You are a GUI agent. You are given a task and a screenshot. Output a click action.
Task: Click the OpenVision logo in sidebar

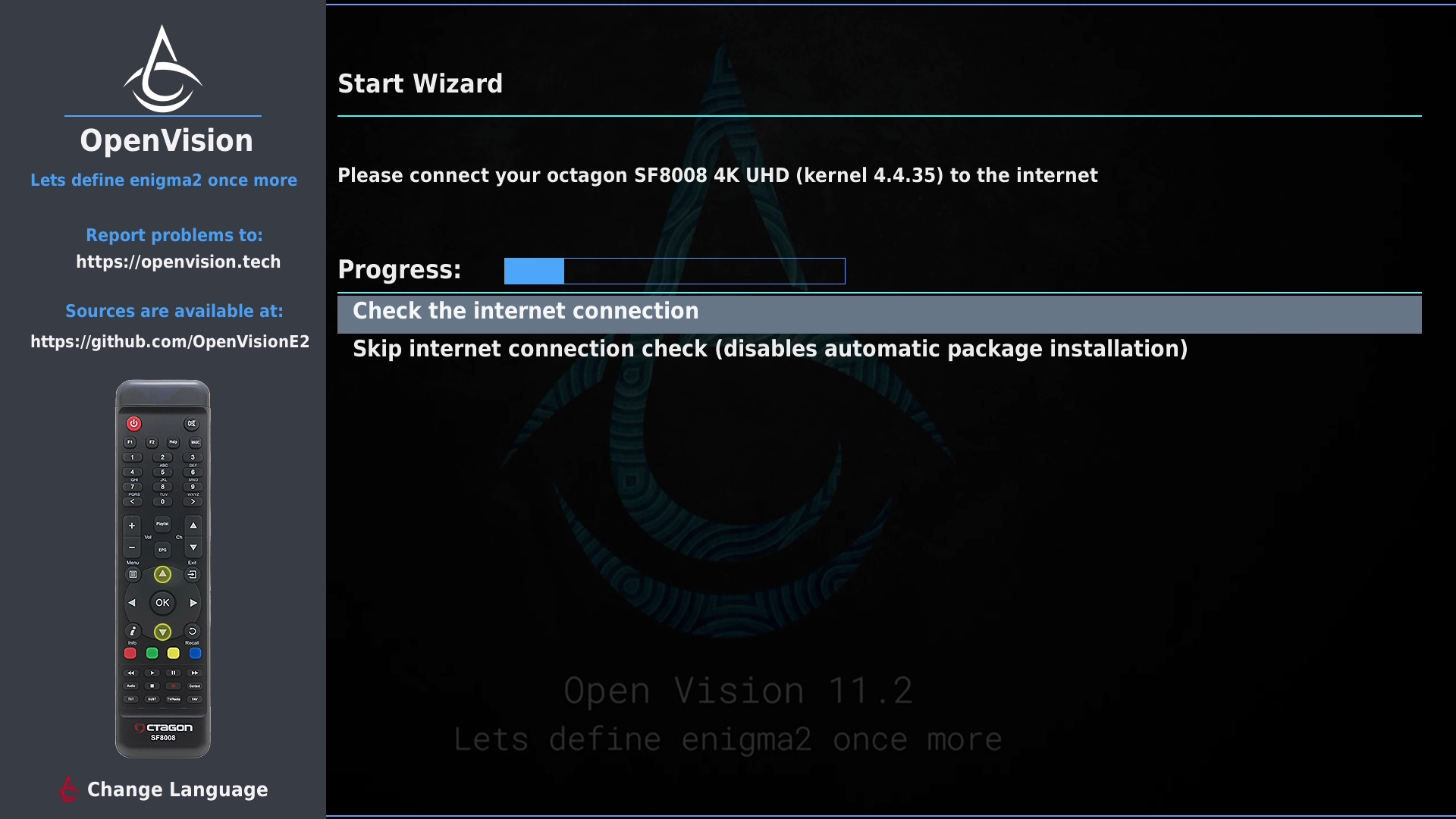click(x=163, y=68)
